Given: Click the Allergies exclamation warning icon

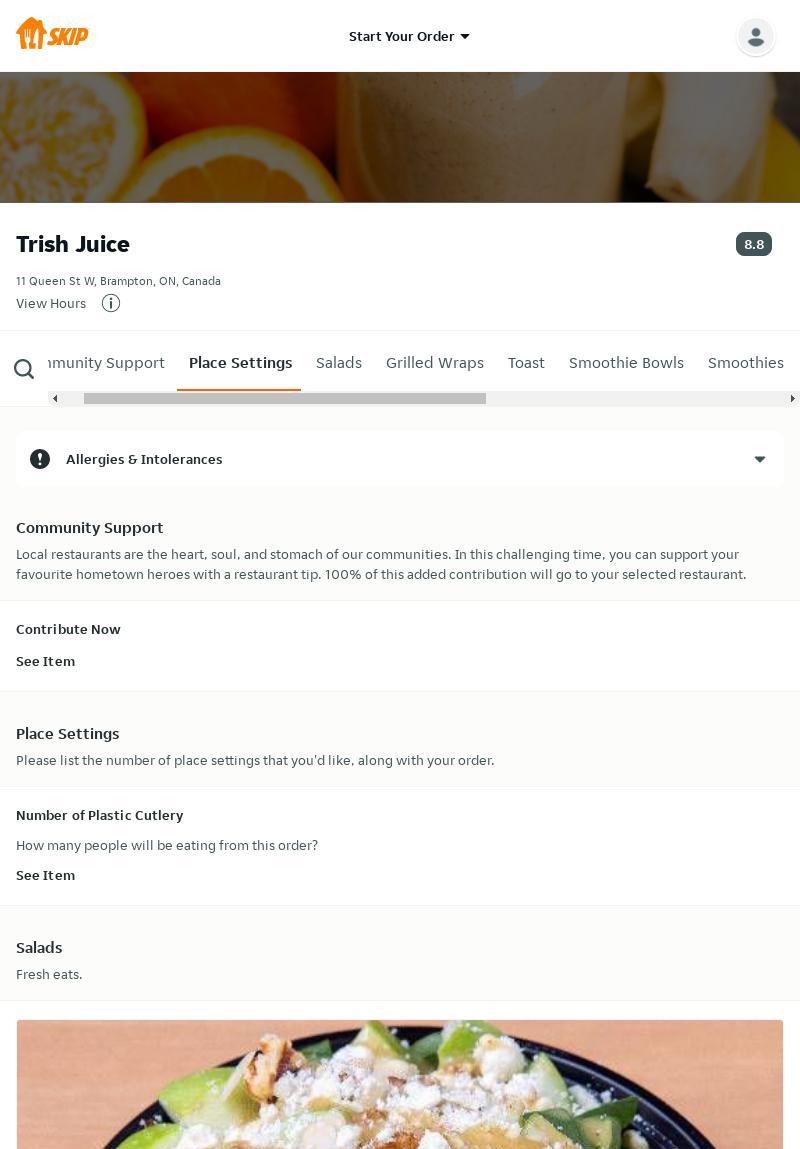Looking at the screenshot, I should click(x=40, y=459).
